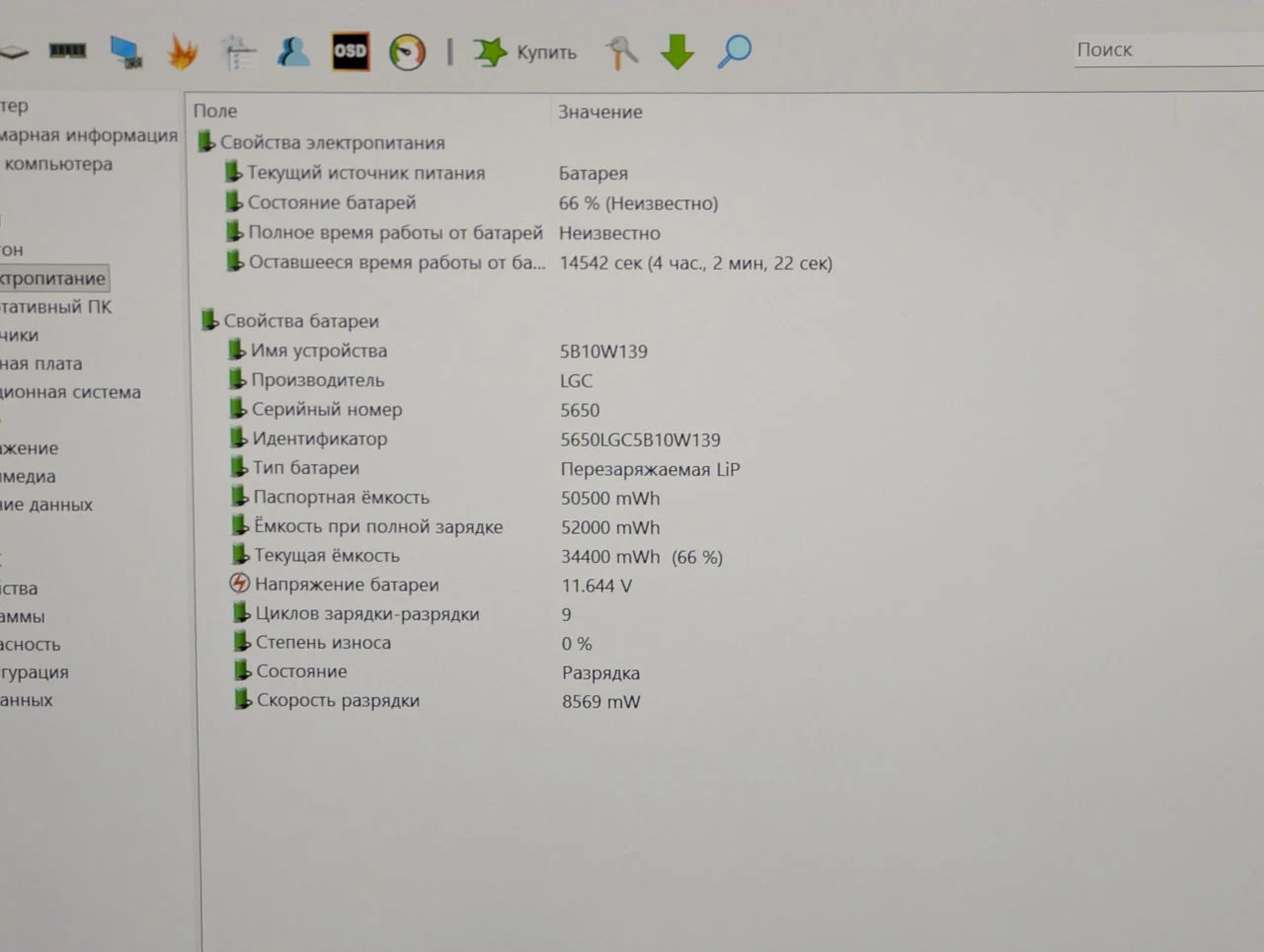Click the battery icon next to Свойства электропитания
Image resolution: width=1264 pixels, height=952 pixels.
click(206, 142)
